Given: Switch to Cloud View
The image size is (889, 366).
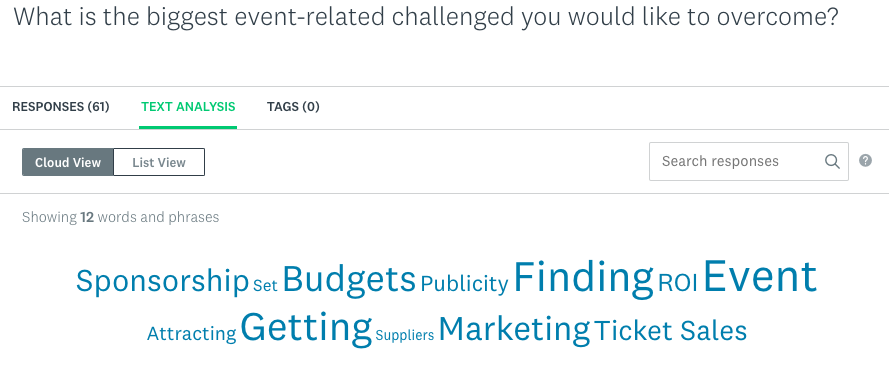Looking at the screenshot, I should click(x=68, y=163).
